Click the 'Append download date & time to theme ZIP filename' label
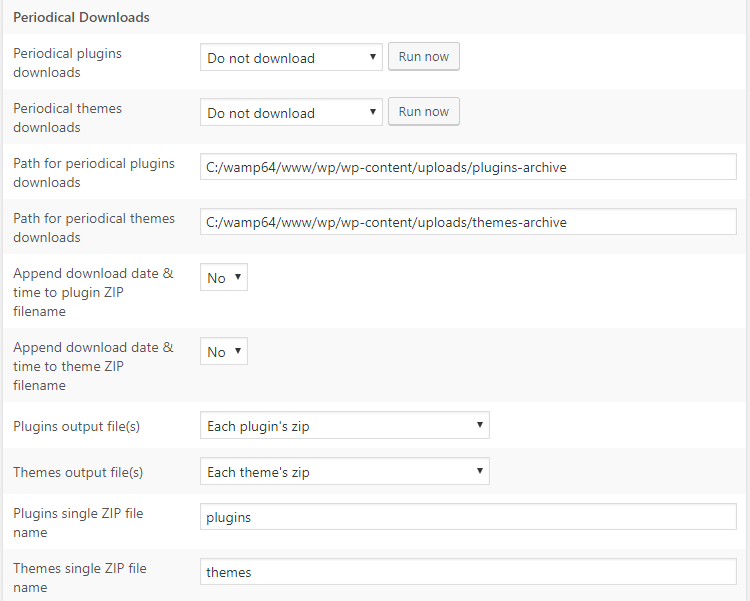The width and height of the screenshot is (750, 601). point(93,366)
